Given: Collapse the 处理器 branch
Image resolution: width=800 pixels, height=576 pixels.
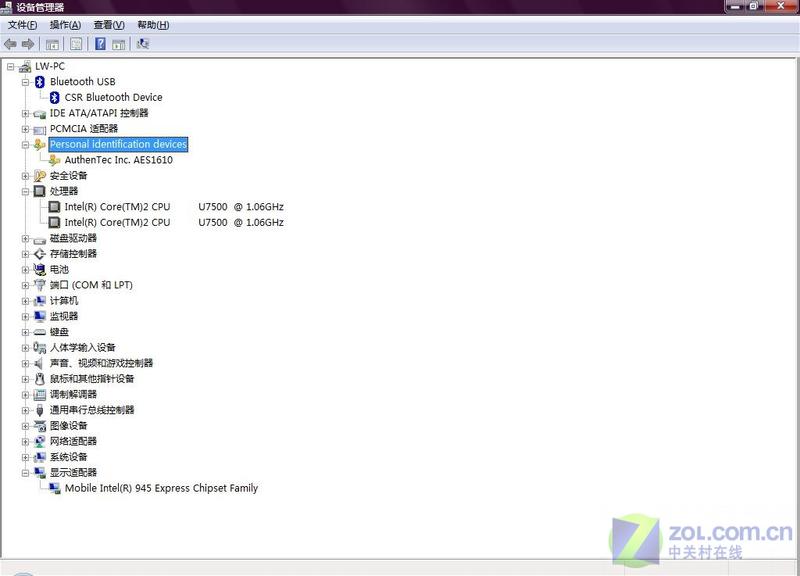Looking at the screenshot, I should [26, 192].
